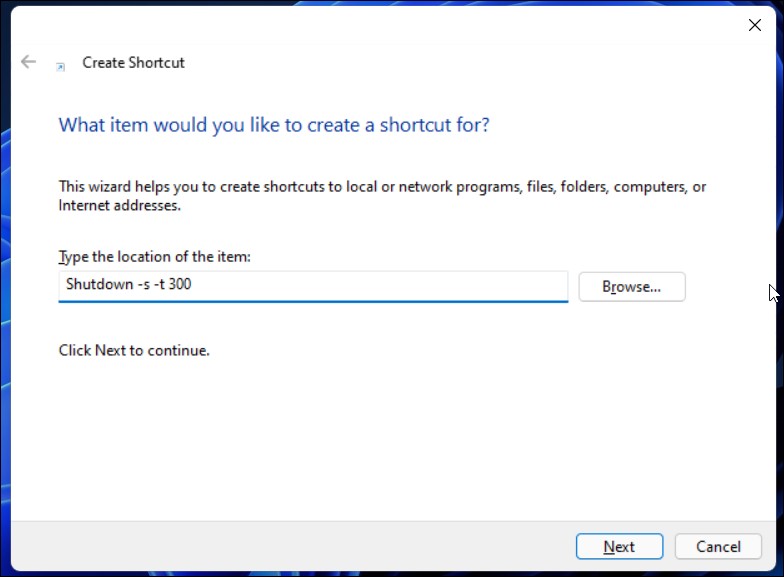This screenshot has height=577, width=784.
Task: Close the Create Shortcut dialog
Action: 754,25
